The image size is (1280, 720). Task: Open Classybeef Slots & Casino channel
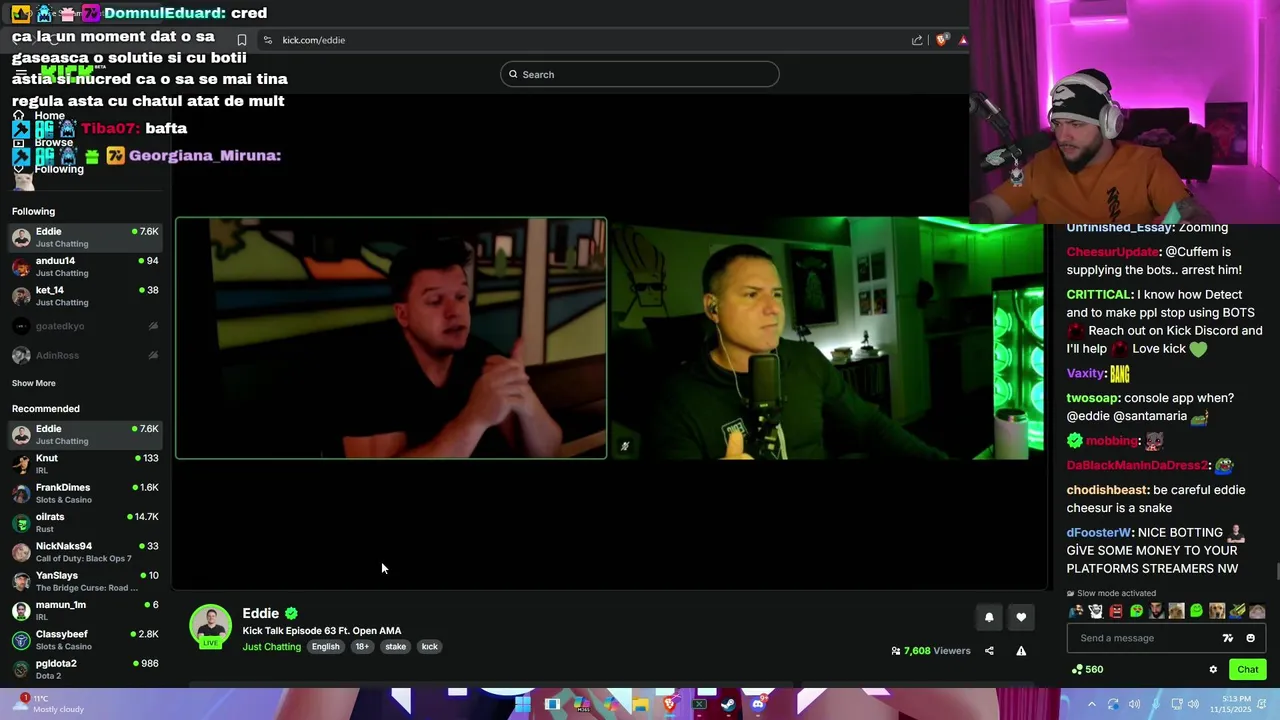coord(85,640)
